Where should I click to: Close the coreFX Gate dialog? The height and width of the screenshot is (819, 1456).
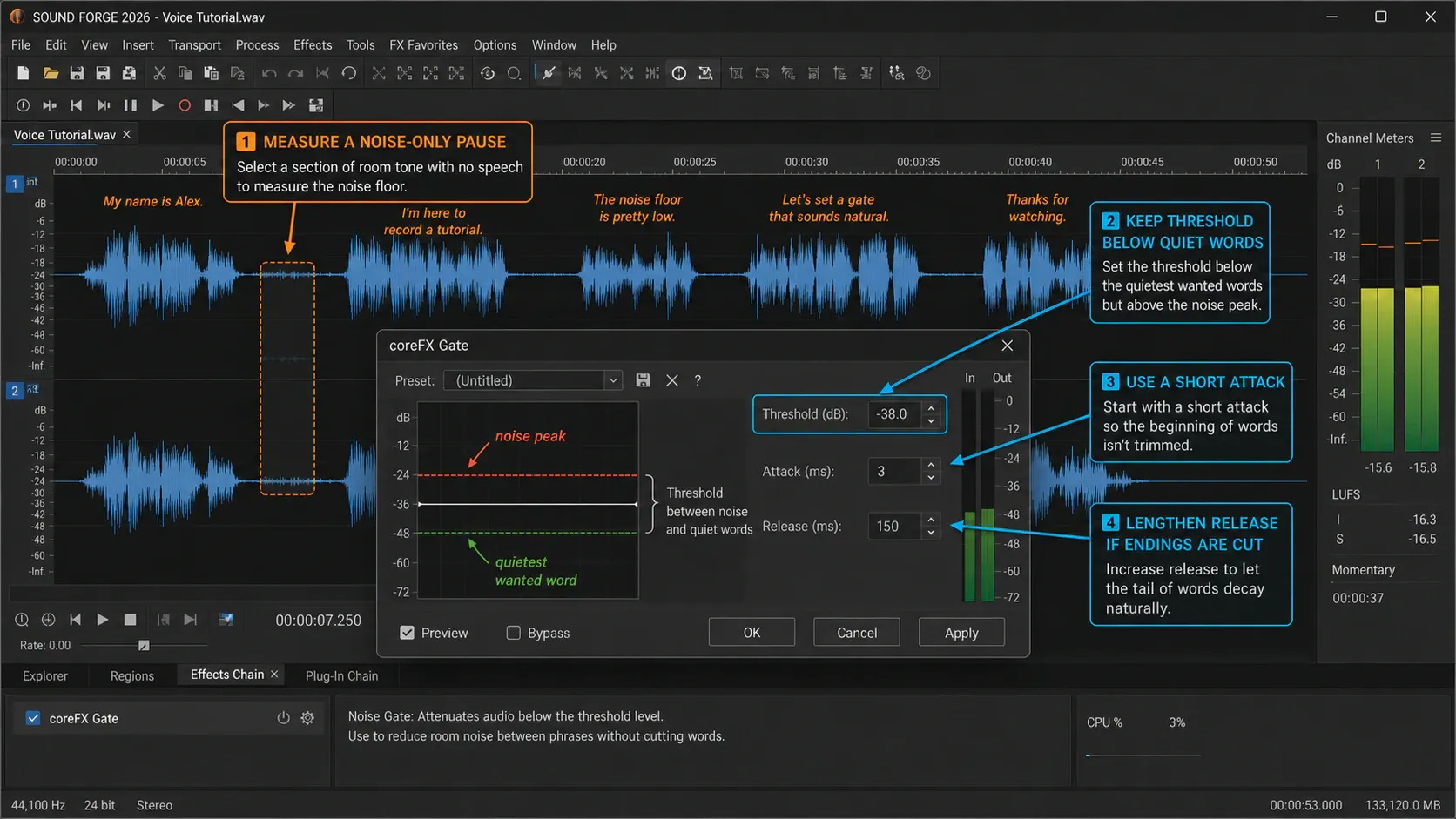click(1008, 346)
